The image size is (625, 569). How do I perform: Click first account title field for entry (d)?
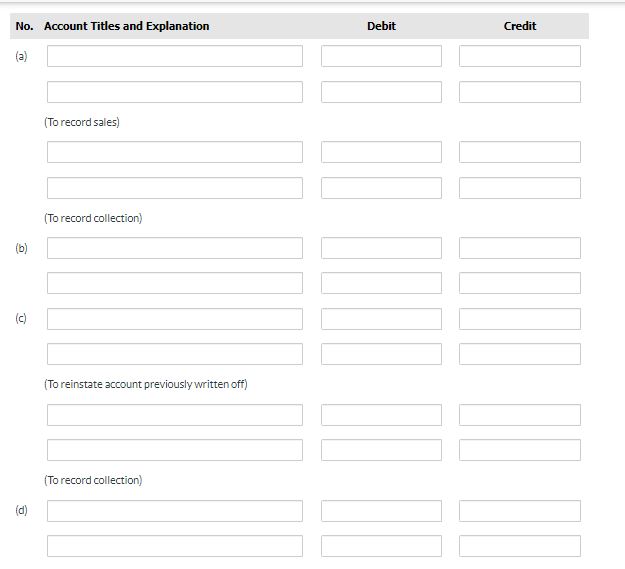click(174, 511)
